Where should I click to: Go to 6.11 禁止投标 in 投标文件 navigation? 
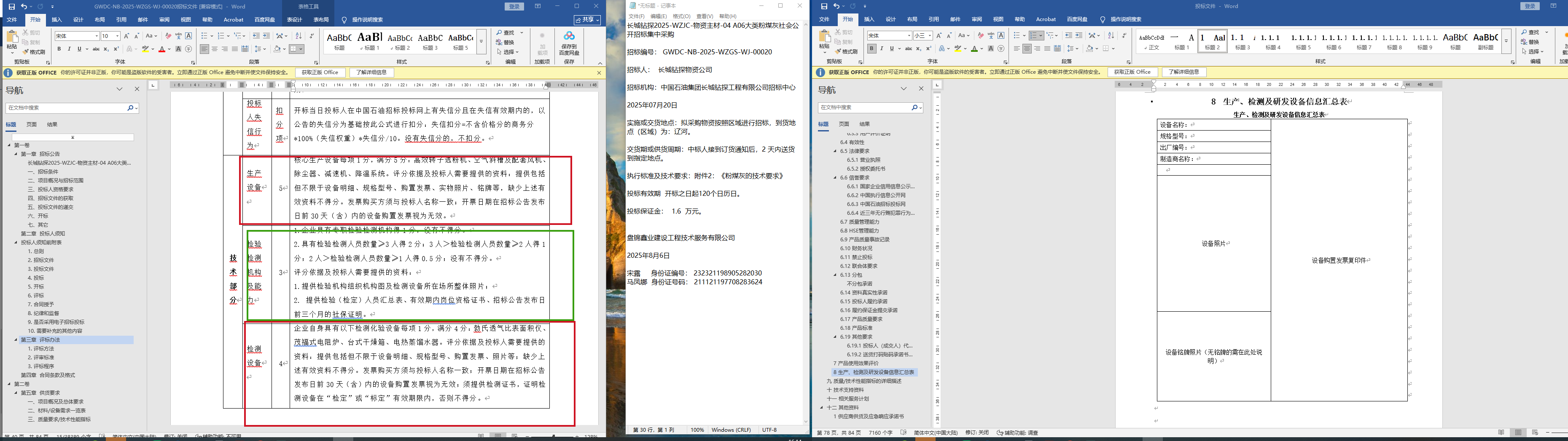point(856,257)
